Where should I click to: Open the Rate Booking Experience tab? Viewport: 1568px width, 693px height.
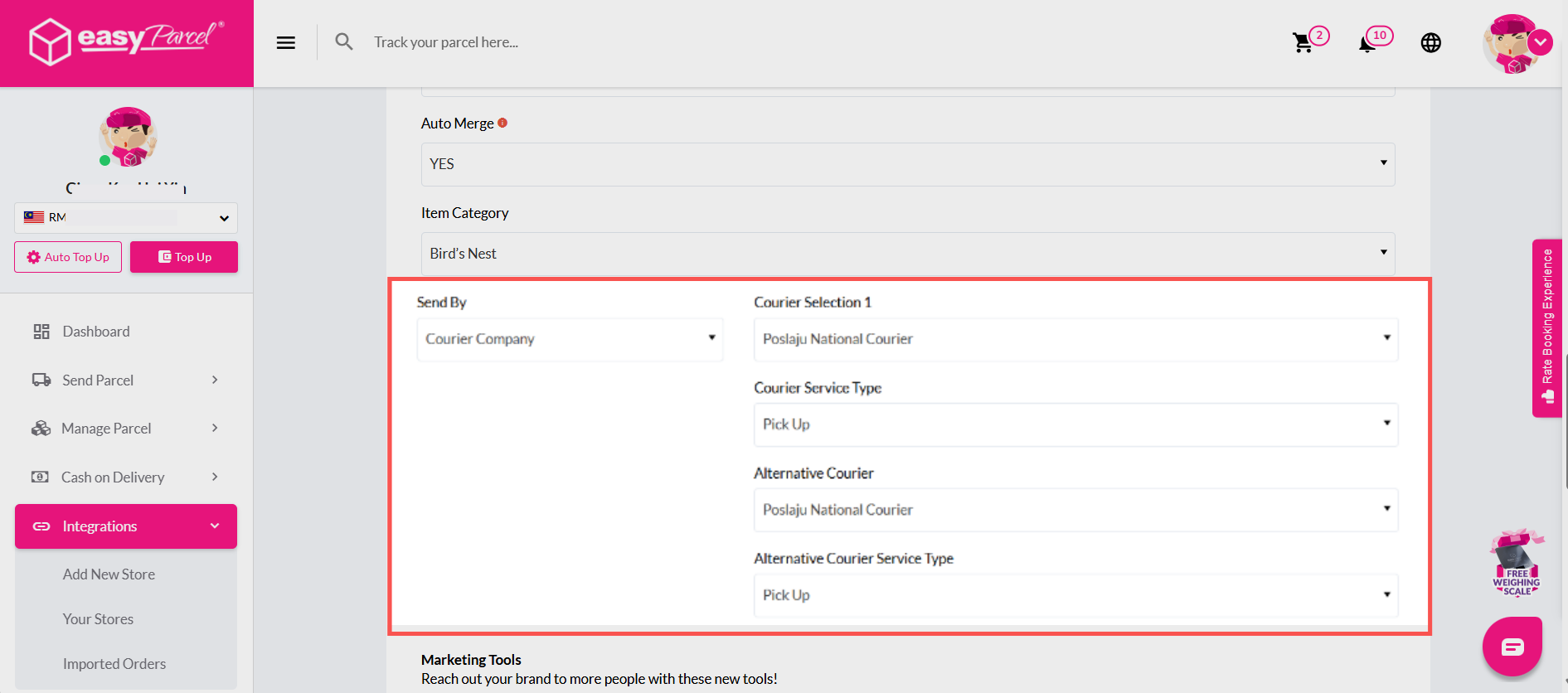pyautogui.click(x=1547, y=328)
